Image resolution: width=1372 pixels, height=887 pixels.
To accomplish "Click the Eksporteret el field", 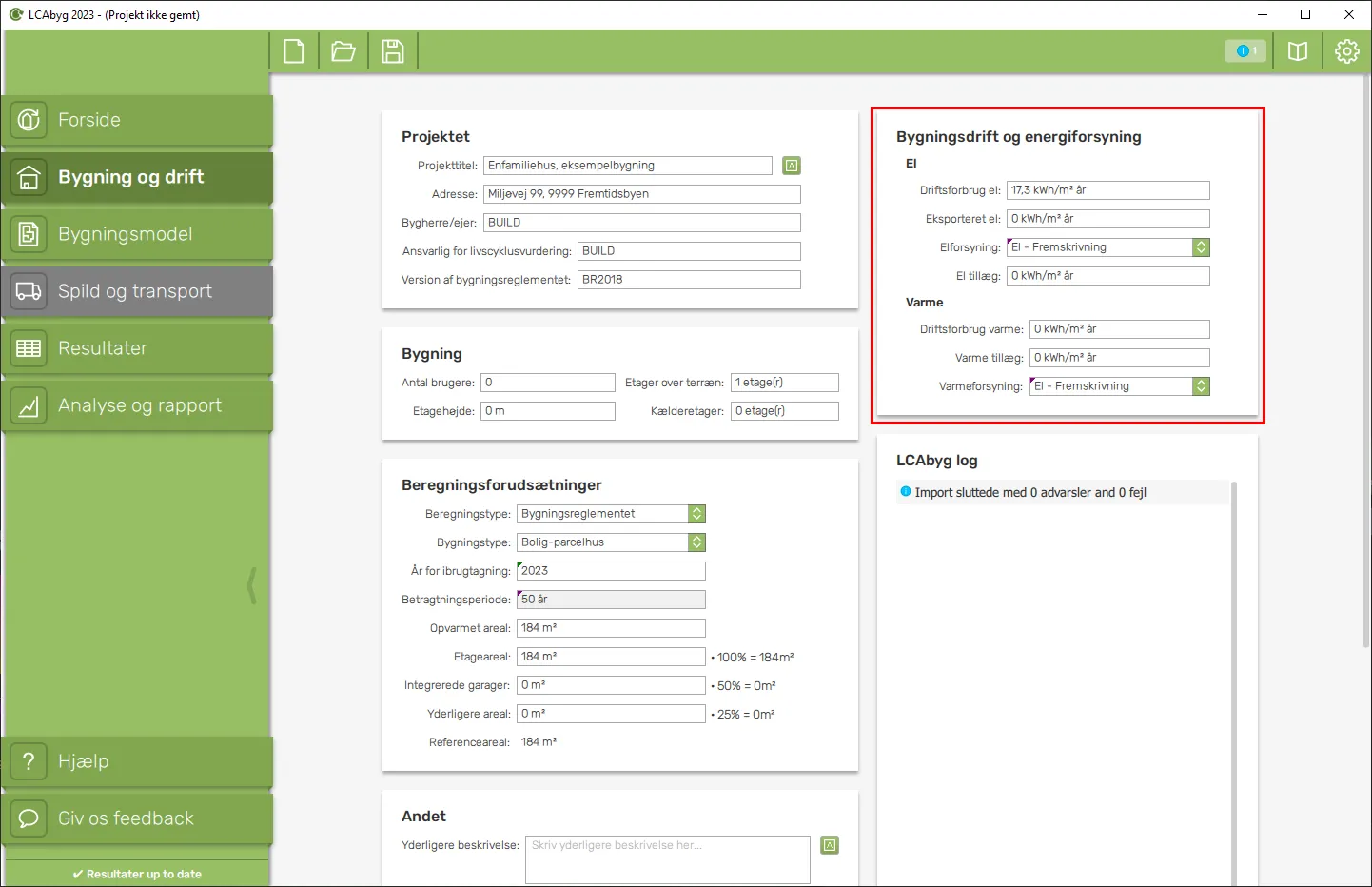I will 1108,219.
